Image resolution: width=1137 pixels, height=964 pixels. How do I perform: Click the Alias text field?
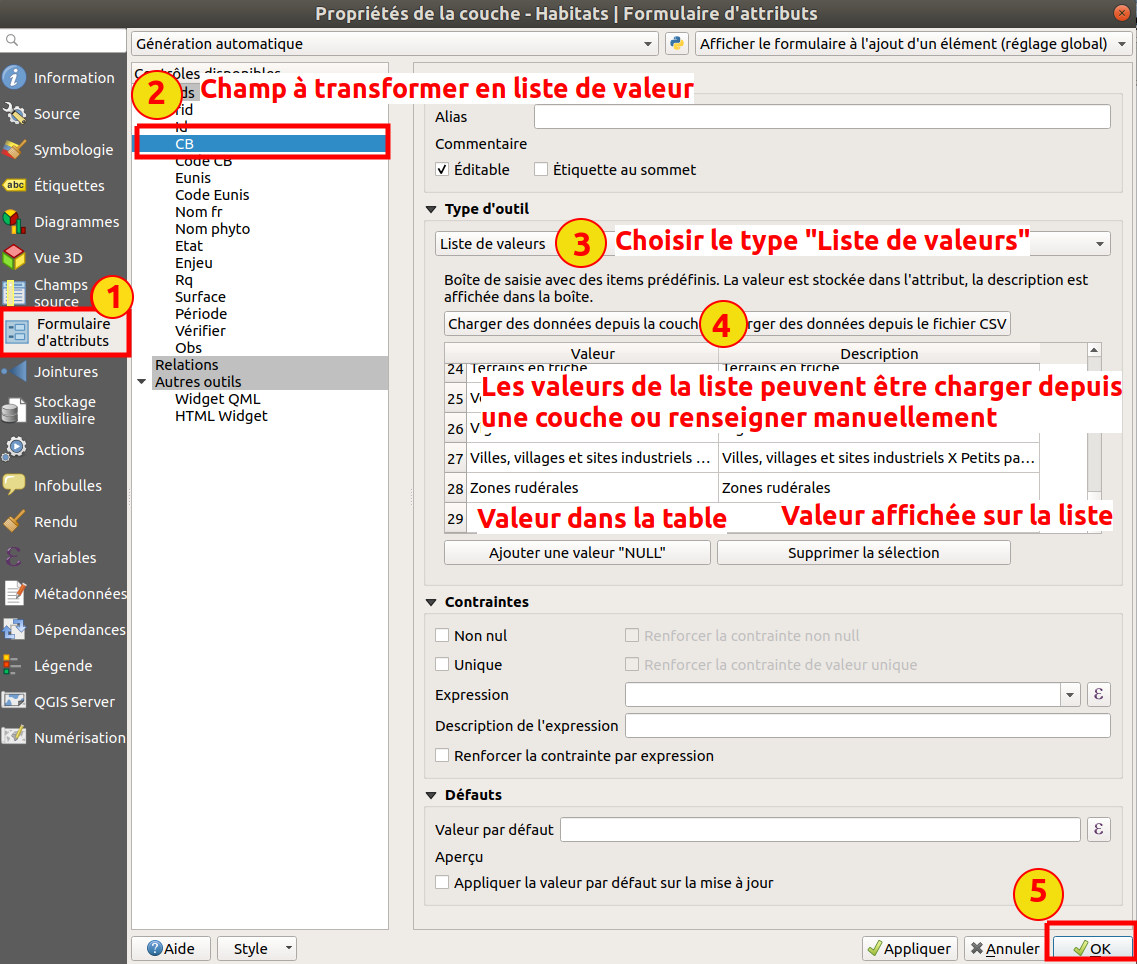tap(822, 117)
